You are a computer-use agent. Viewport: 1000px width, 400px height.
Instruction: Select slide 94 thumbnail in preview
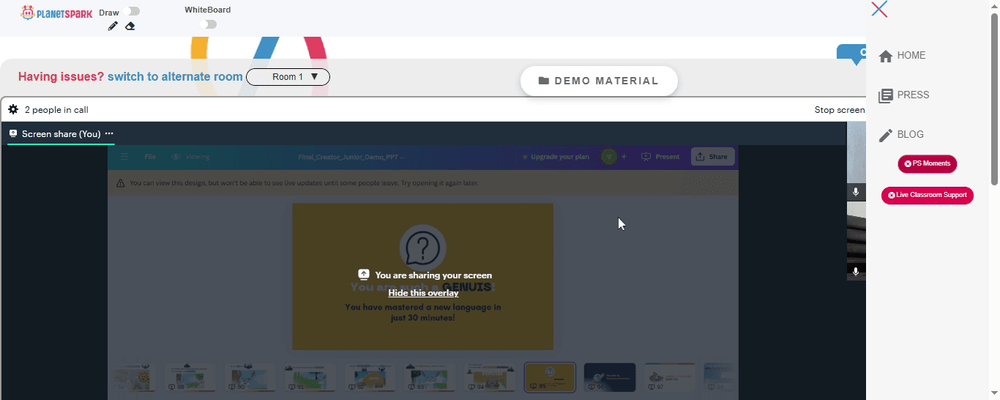pos(490,378)
